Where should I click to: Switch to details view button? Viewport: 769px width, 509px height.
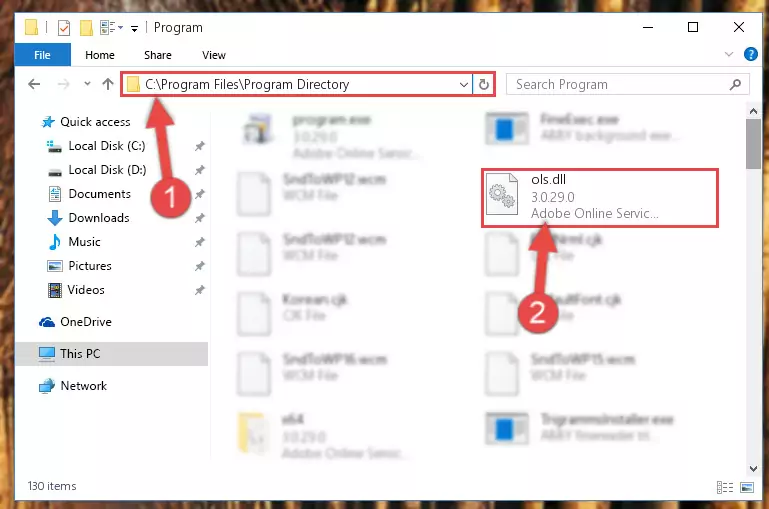point(725,487)
